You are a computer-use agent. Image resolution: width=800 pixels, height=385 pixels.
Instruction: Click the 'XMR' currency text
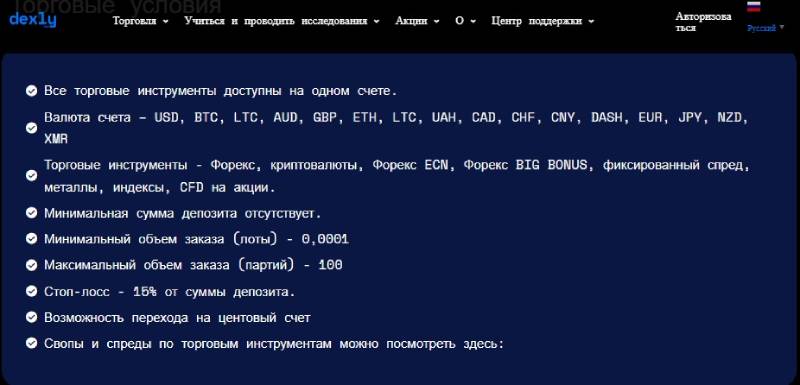coord(56,139)
